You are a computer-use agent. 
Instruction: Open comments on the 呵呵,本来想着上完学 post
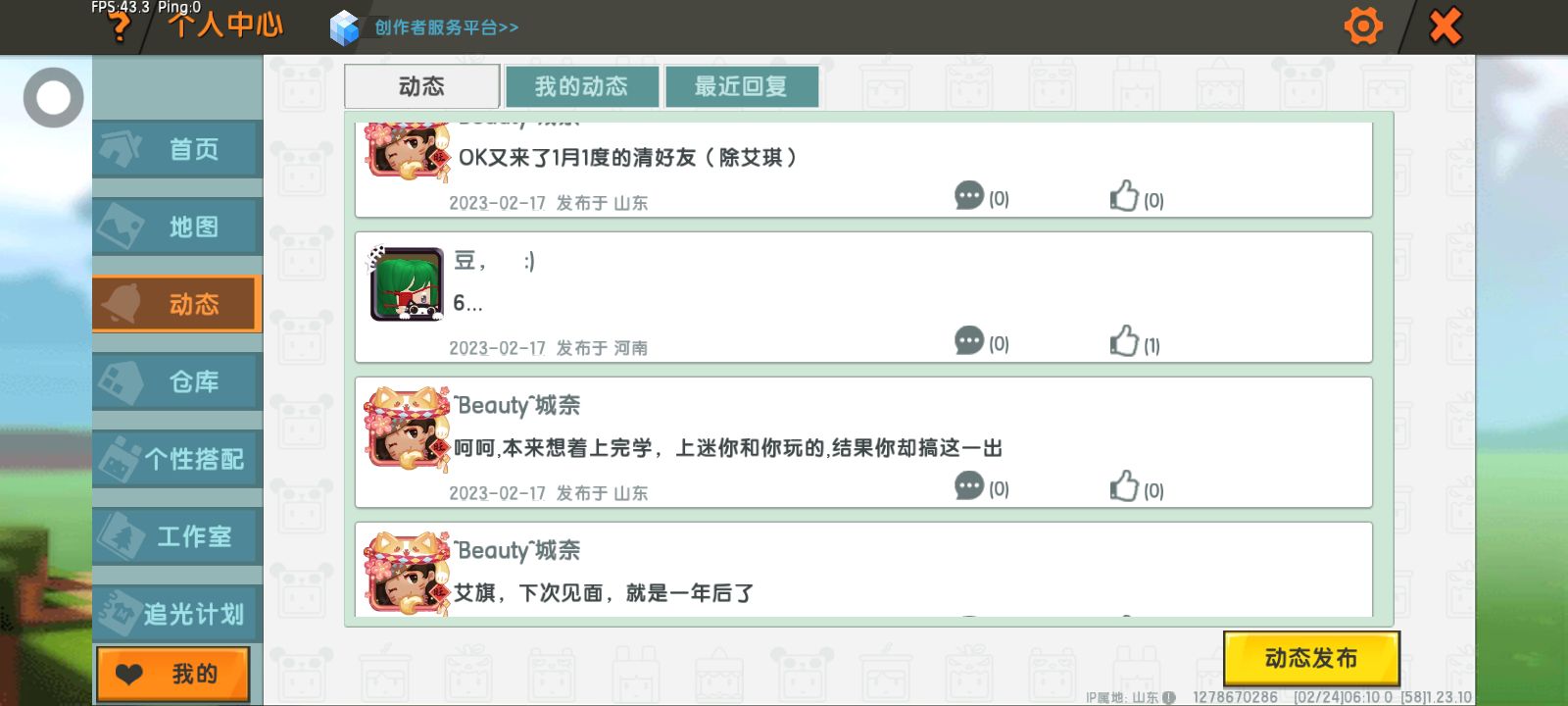981,487
